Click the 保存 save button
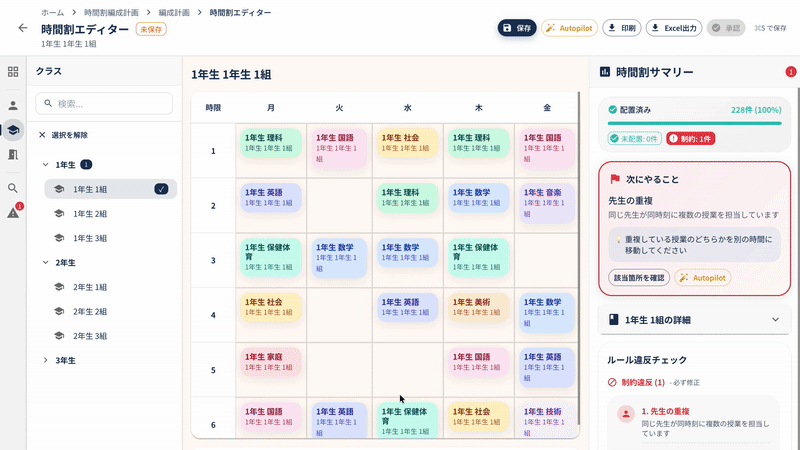Viewport: 800px width, 450px height. [517, 28]
